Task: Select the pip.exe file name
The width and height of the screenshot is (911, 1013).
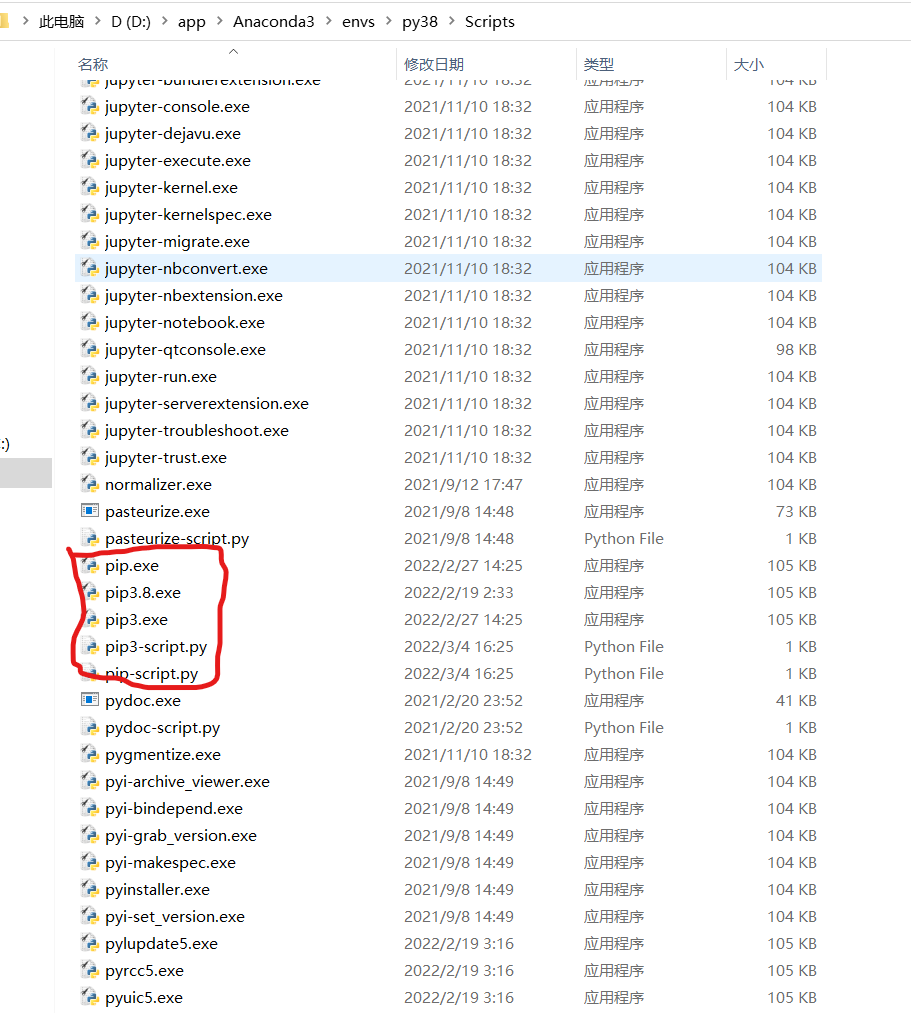Action: pos(132,566)
